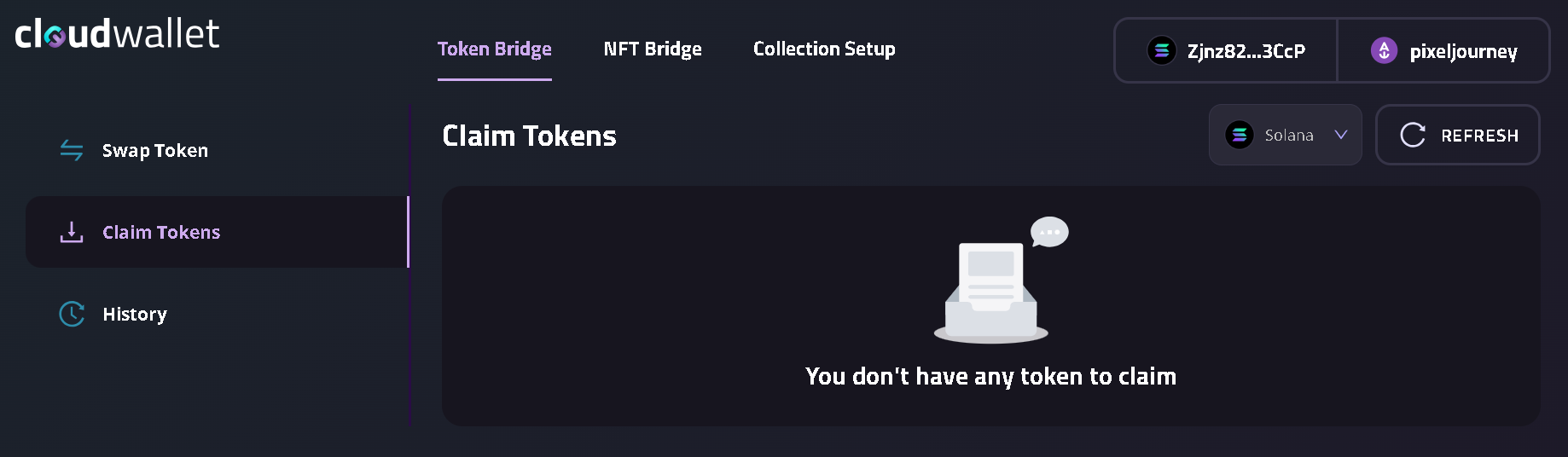Click the circular refresh arrow icon
The image size is (1568, 457).
[1413, 135]
